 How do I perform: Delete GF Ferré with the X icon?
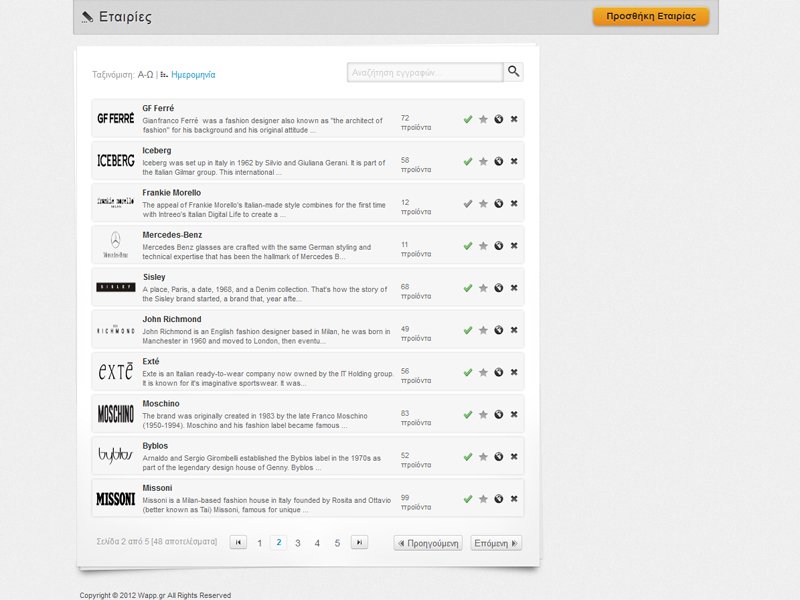pyautogui.click(x=514, y=119)
